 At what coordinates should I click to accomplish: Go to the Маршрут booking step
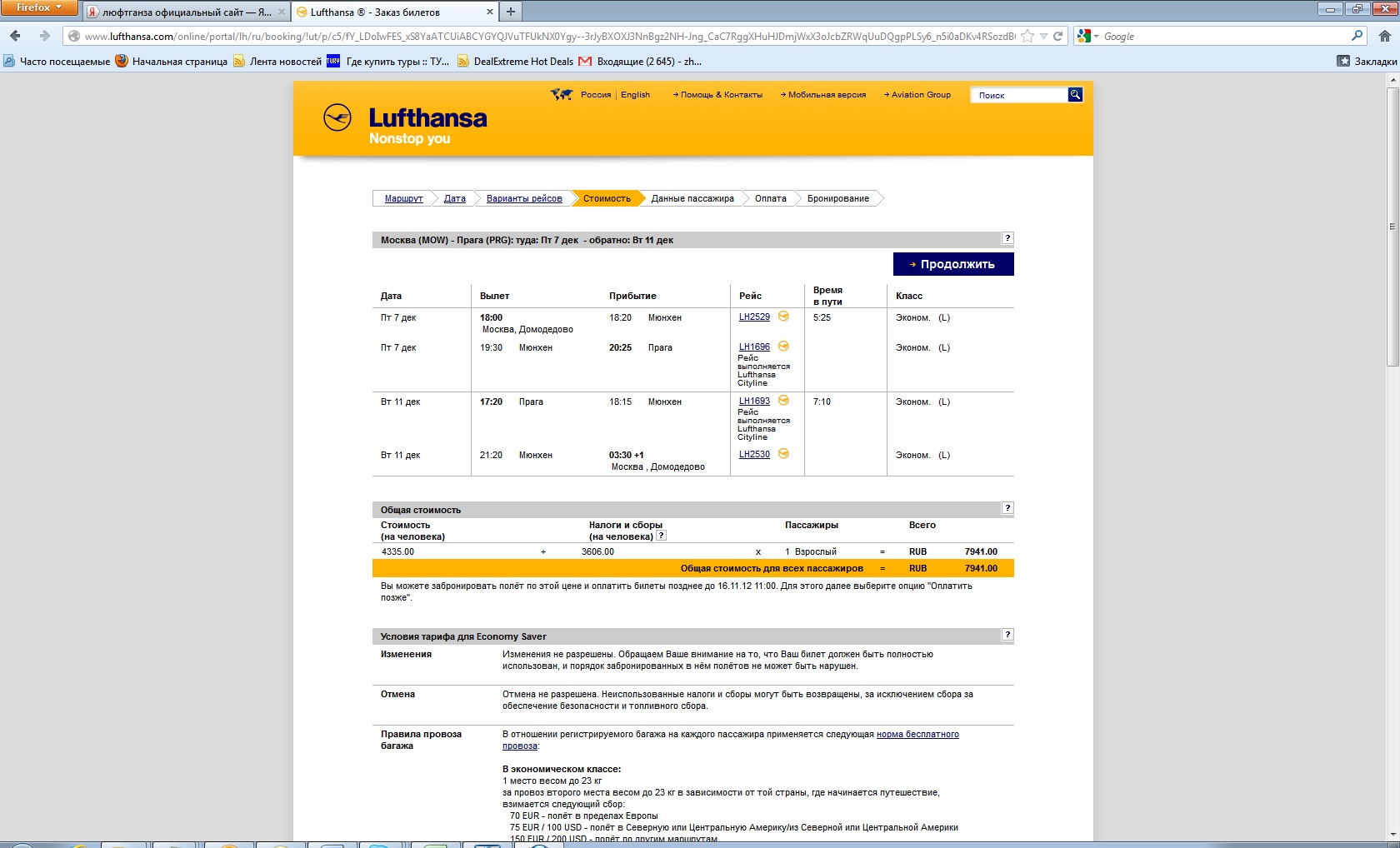coord(404,198)
